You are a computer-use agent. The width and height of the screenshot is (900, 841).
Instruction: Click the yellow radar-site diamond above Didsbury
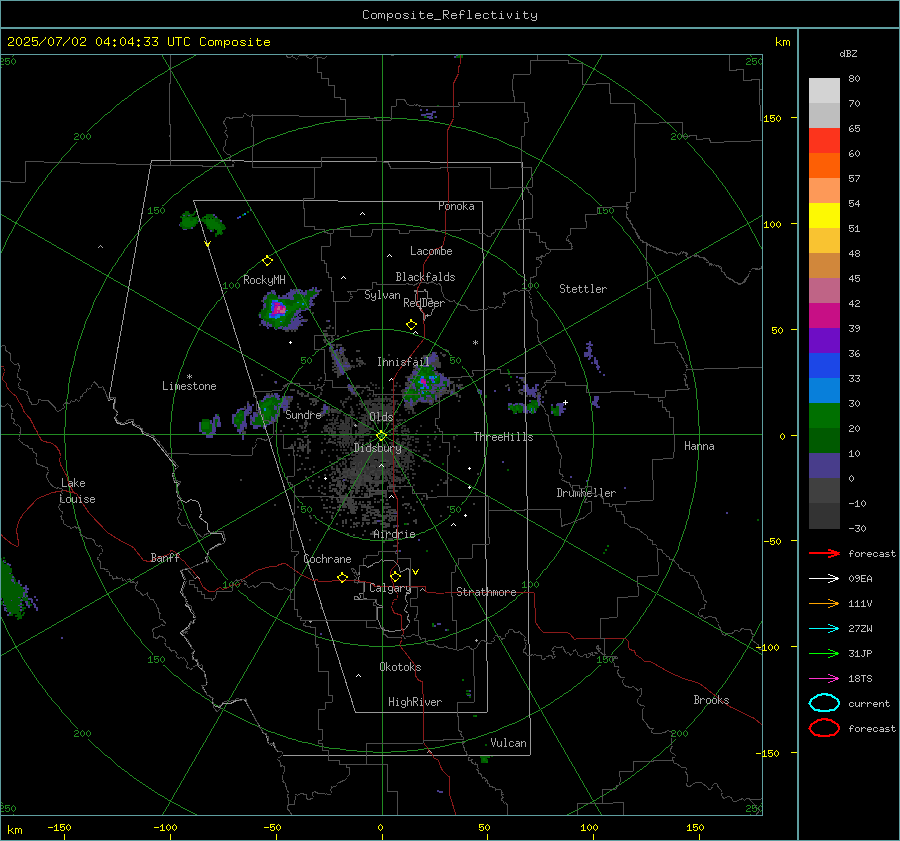(382, 436)
